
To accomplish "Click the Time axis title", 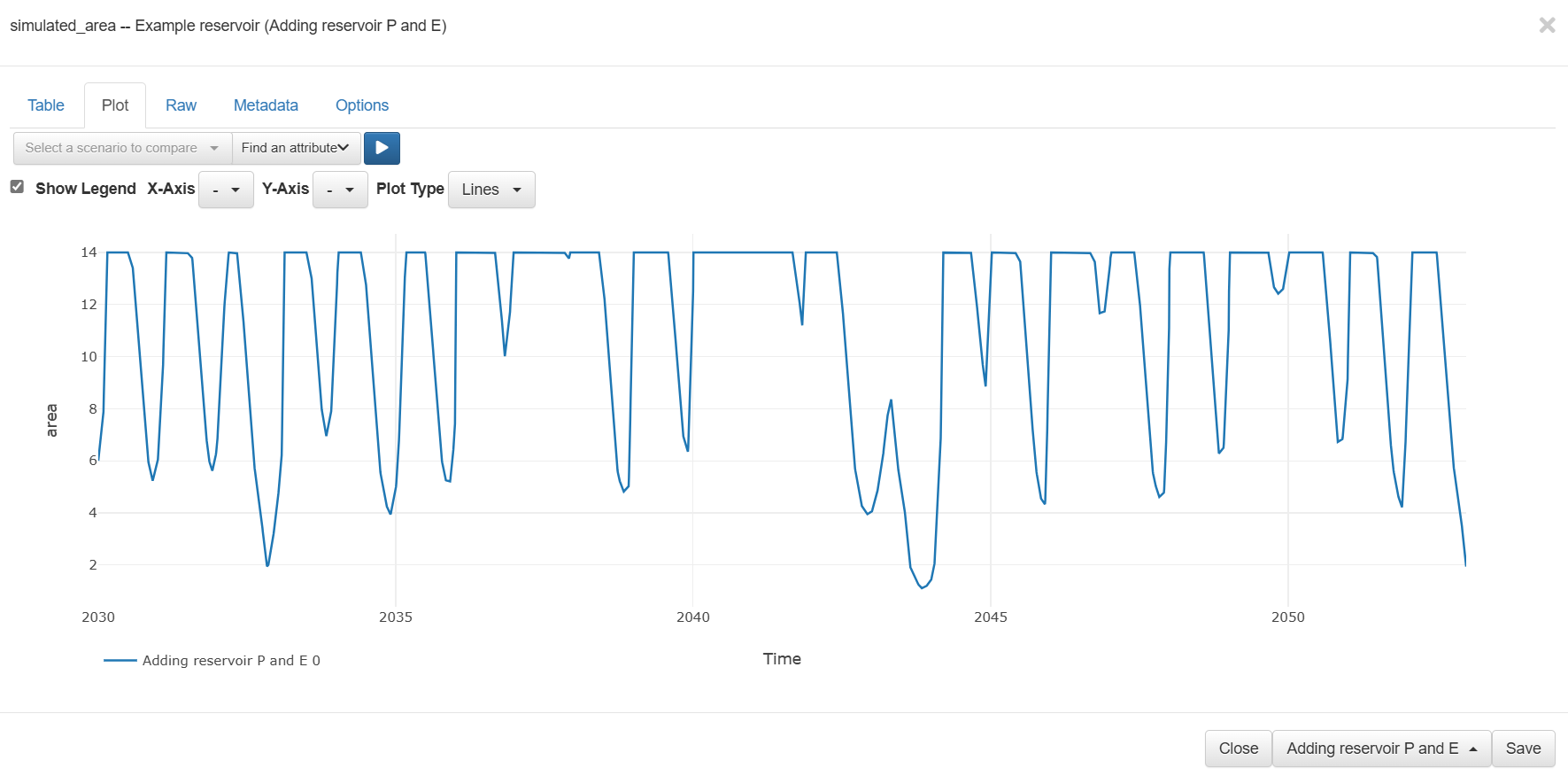I will coord(782,659).
